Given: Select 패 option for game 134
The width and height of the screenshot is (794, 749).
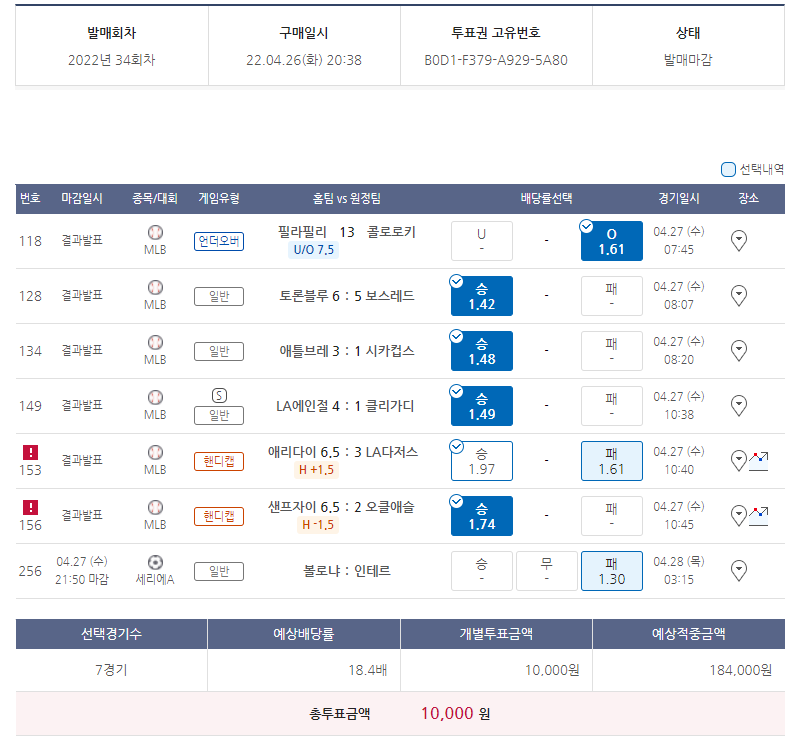Looking at the screenshot, I should (612, 351).
